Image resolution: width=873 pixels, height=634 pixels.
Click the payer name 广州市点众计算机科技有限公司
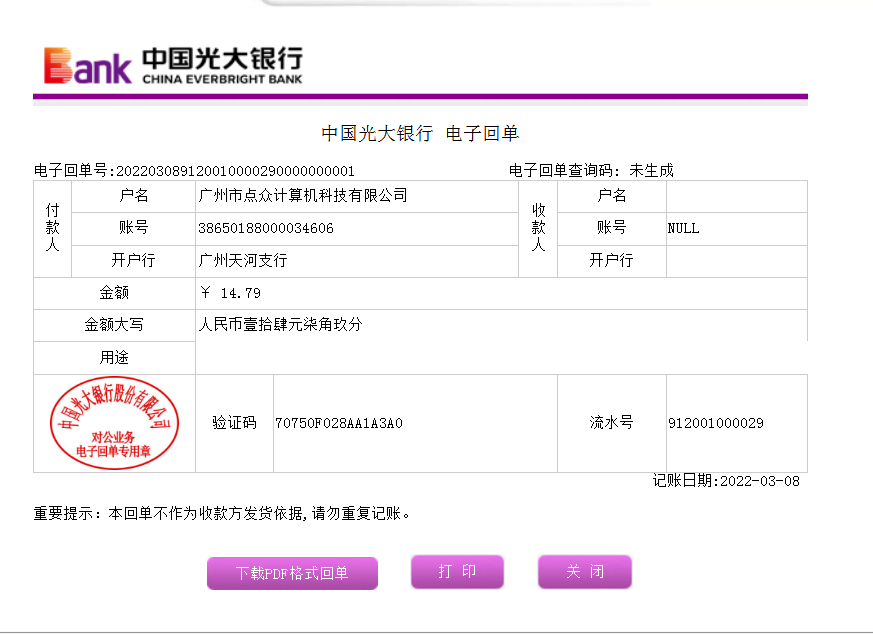303,196
